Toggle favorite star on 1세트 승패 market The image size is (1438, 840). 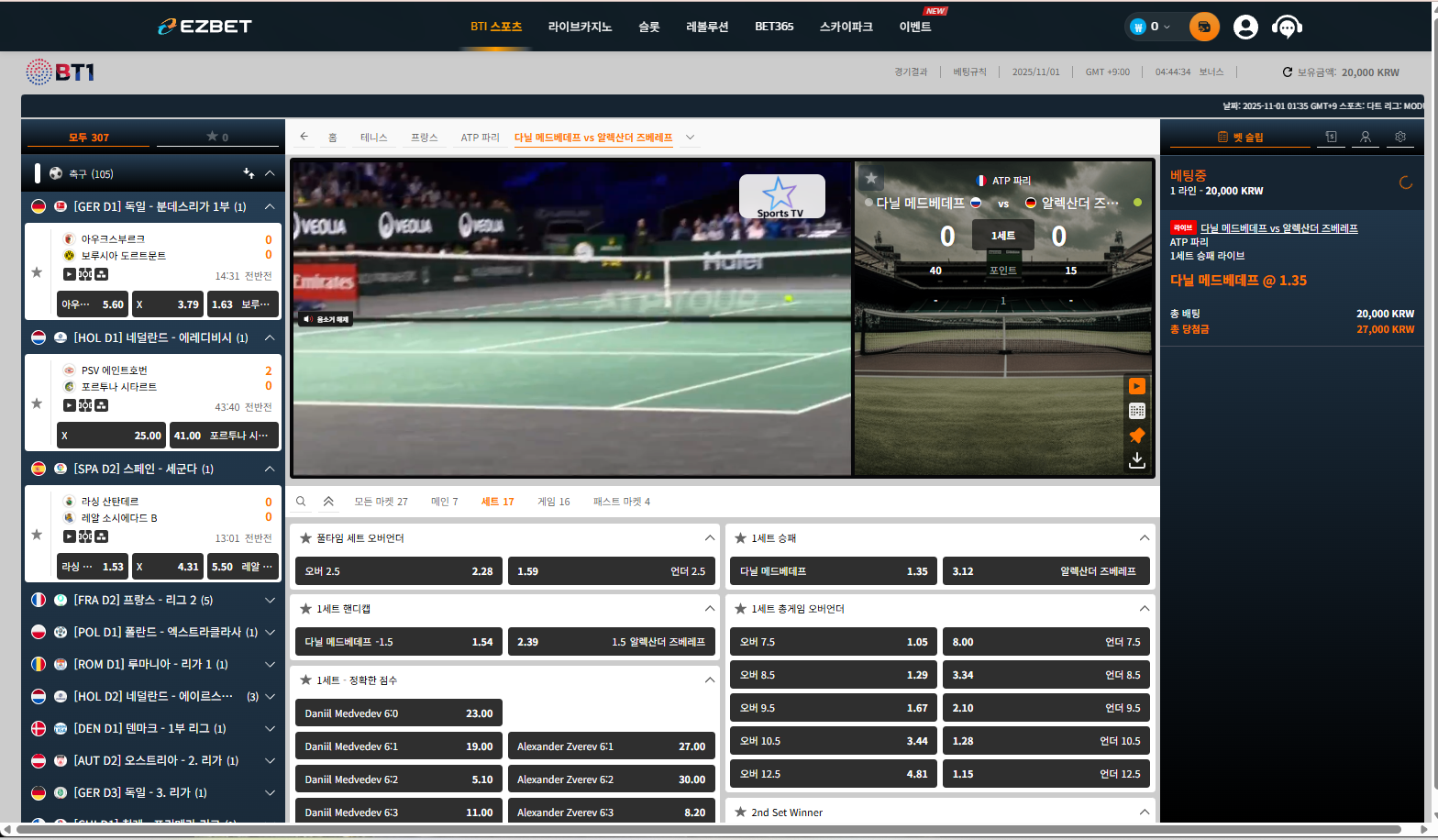740,538
